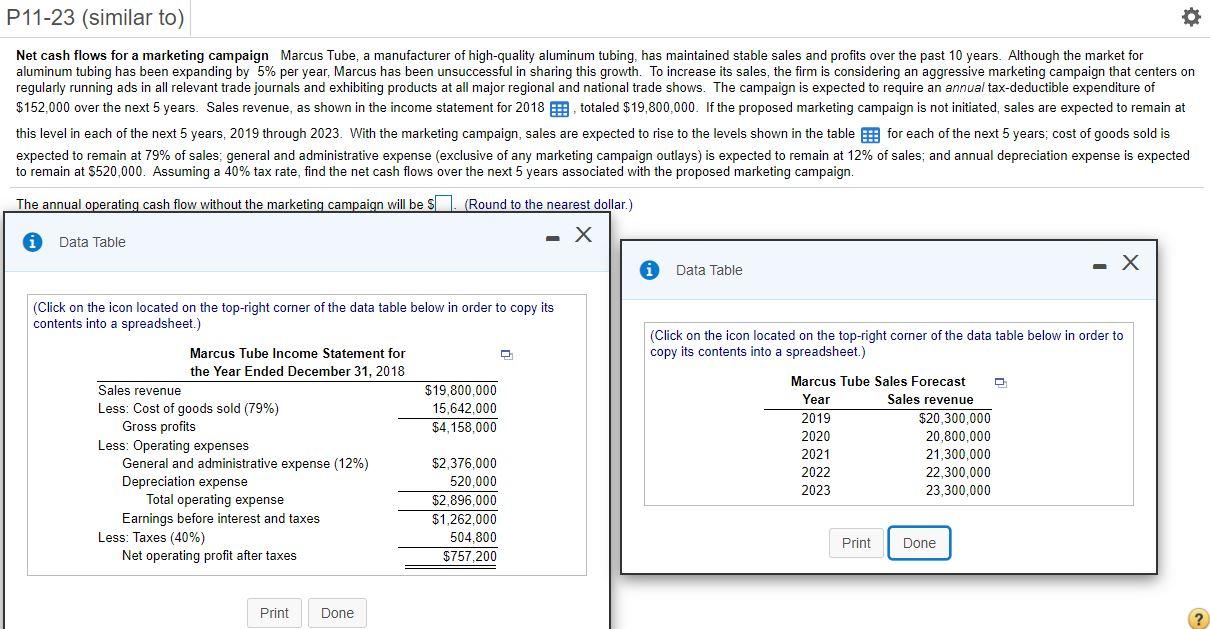Copy income statement table to spreadsheet icon
Viewport: 1210px width, 629px height.
(506, 355)
